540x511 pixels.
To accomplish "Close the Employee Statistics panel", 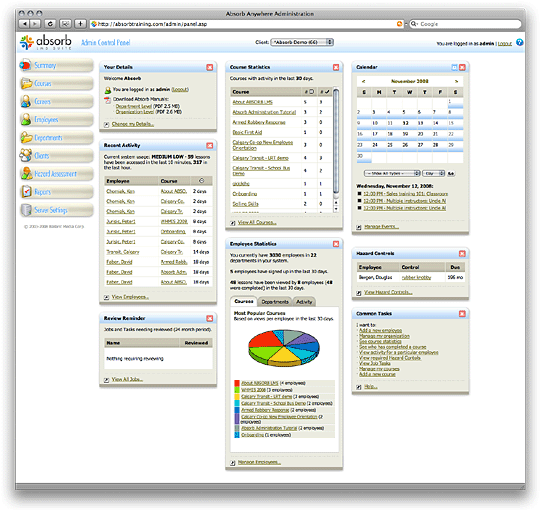I will click(x=336, y=244).
